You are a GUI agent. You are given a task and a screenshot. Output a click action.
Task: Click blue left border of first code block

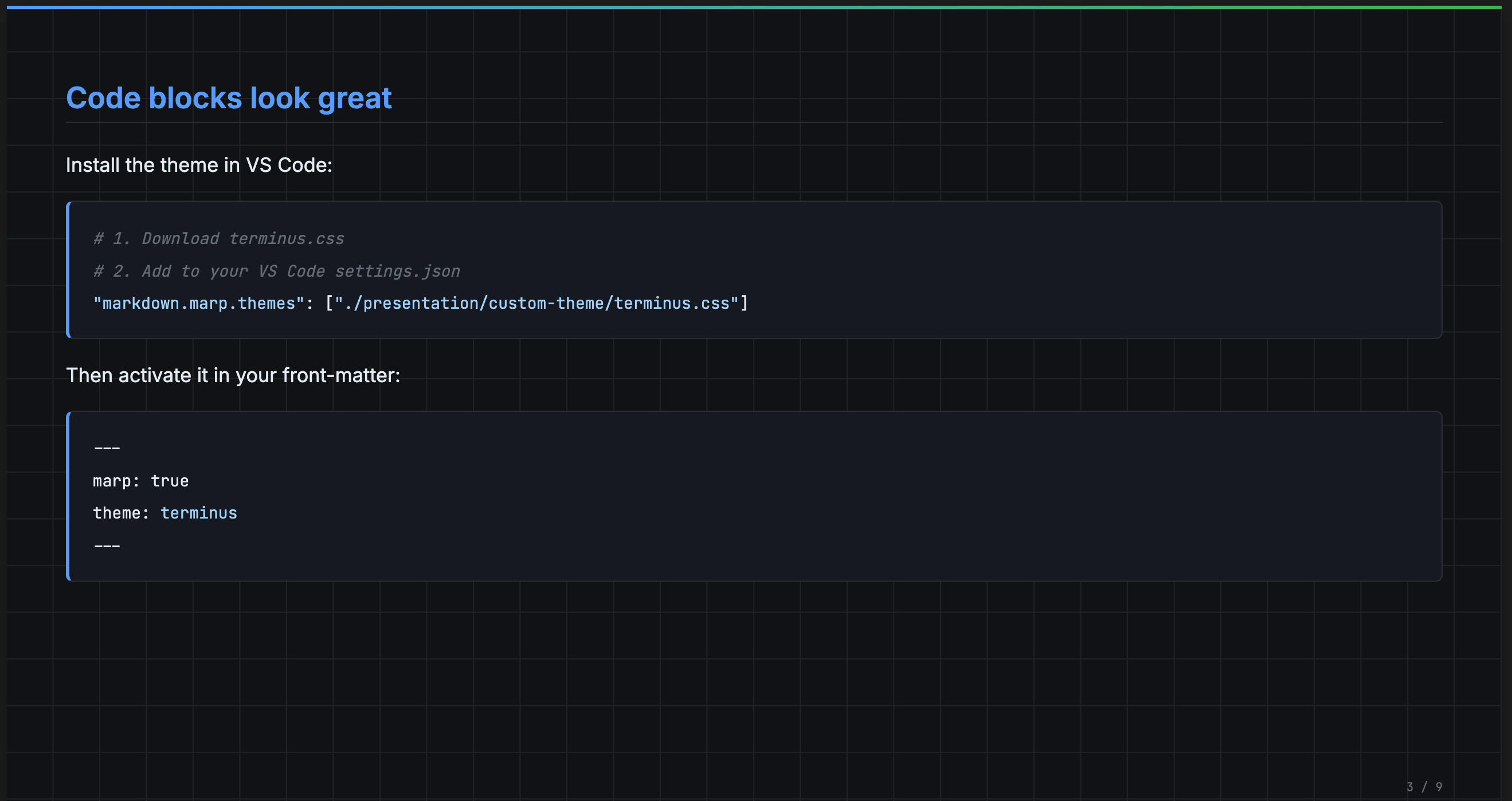click(x=68, y=270)
